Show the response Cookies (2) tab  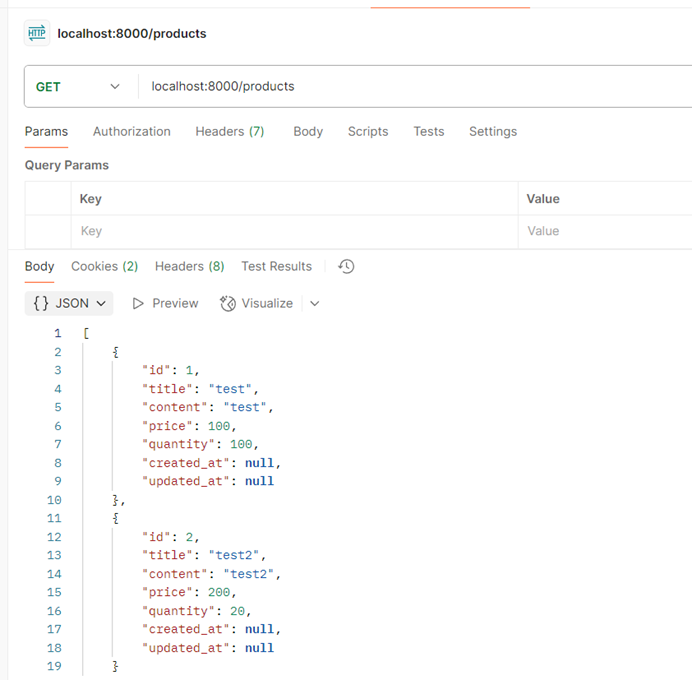[104, 266]
